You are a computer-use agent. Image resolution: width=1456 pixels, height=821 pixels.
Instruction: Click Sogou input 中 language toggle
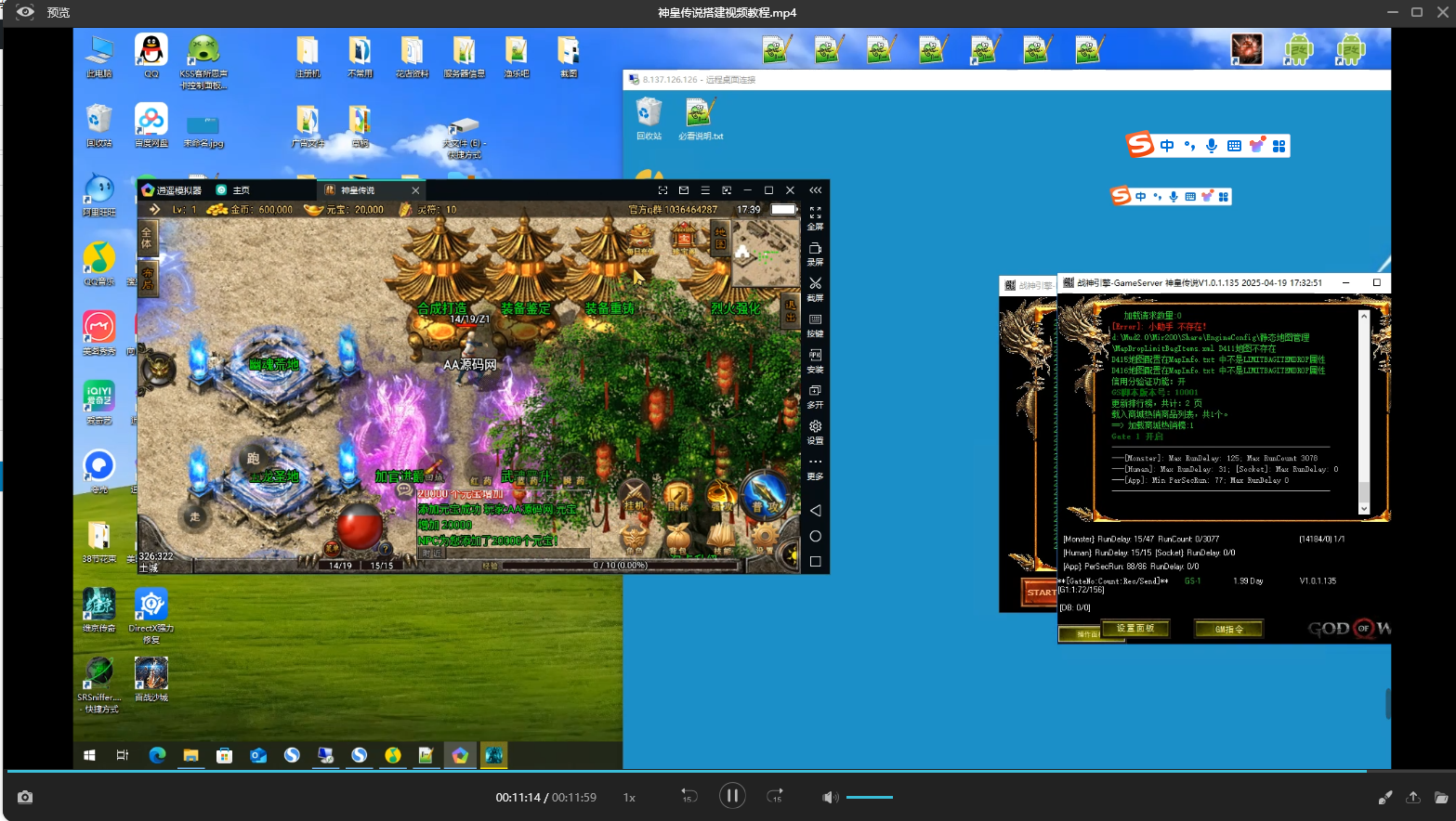(x=1167, y=146)
